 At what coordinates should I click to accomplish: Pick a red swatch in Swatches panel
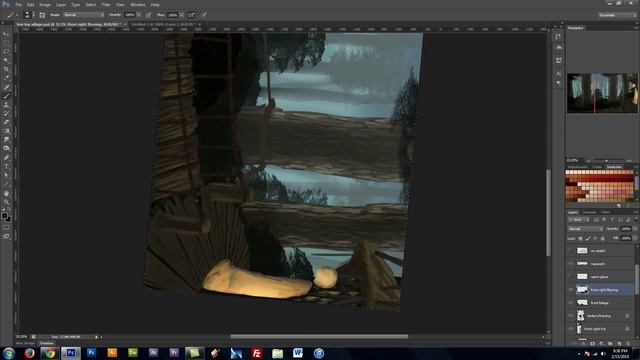tap(600, 178)
